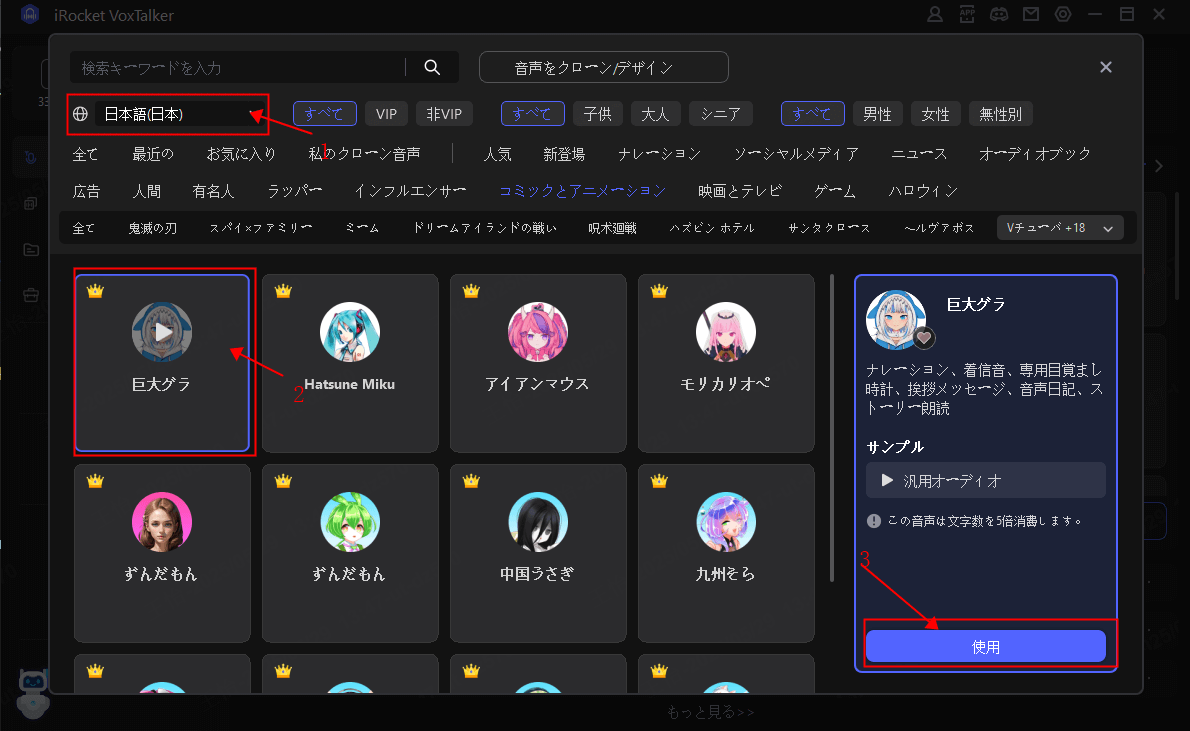Close the voice selection dialog
The image size is (1190, 731).
(1106, 67)
